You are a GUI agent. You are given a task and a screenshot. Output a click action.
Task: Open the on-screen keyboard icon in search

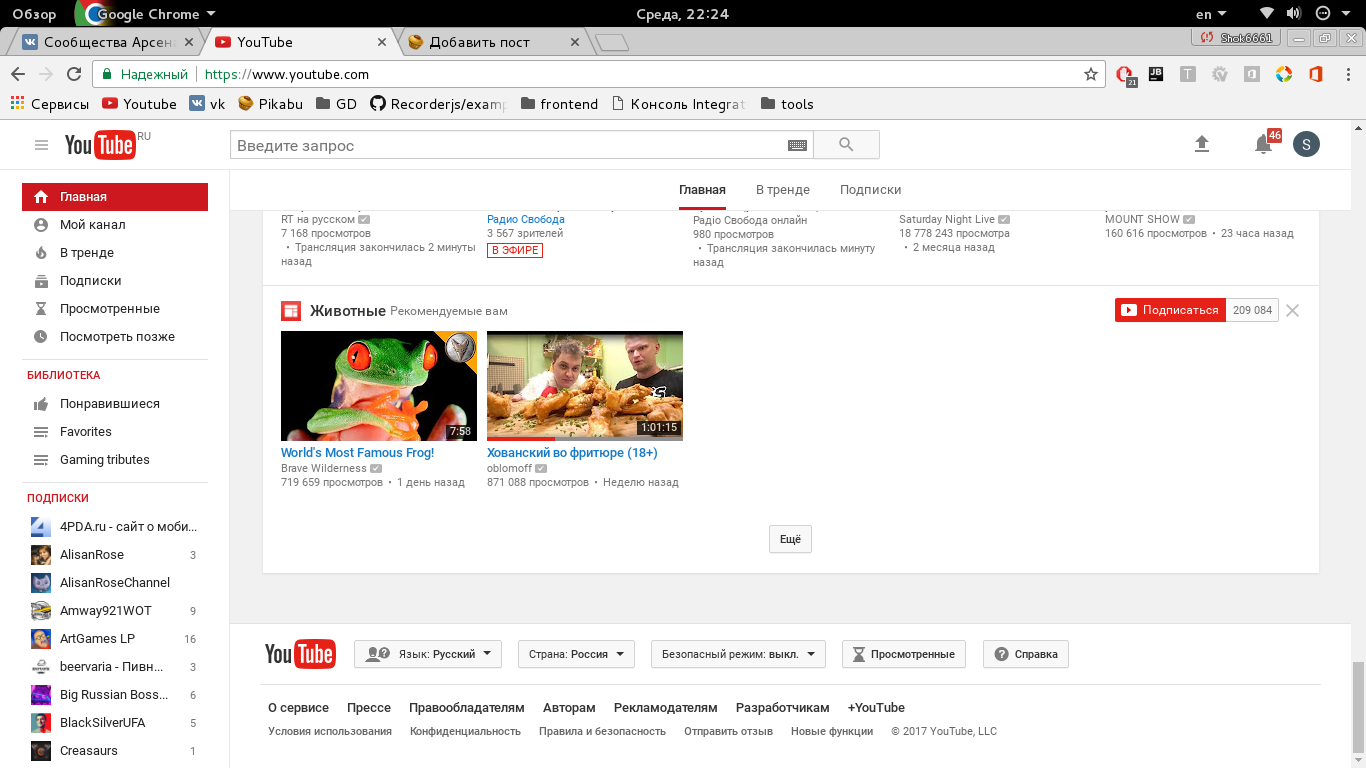(797, 145)
